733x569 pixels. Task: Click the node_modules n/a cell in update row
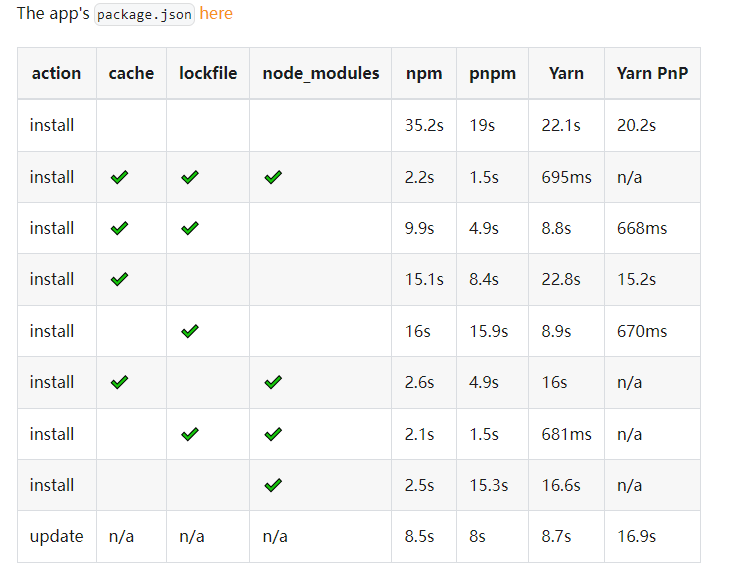(275, 536)
